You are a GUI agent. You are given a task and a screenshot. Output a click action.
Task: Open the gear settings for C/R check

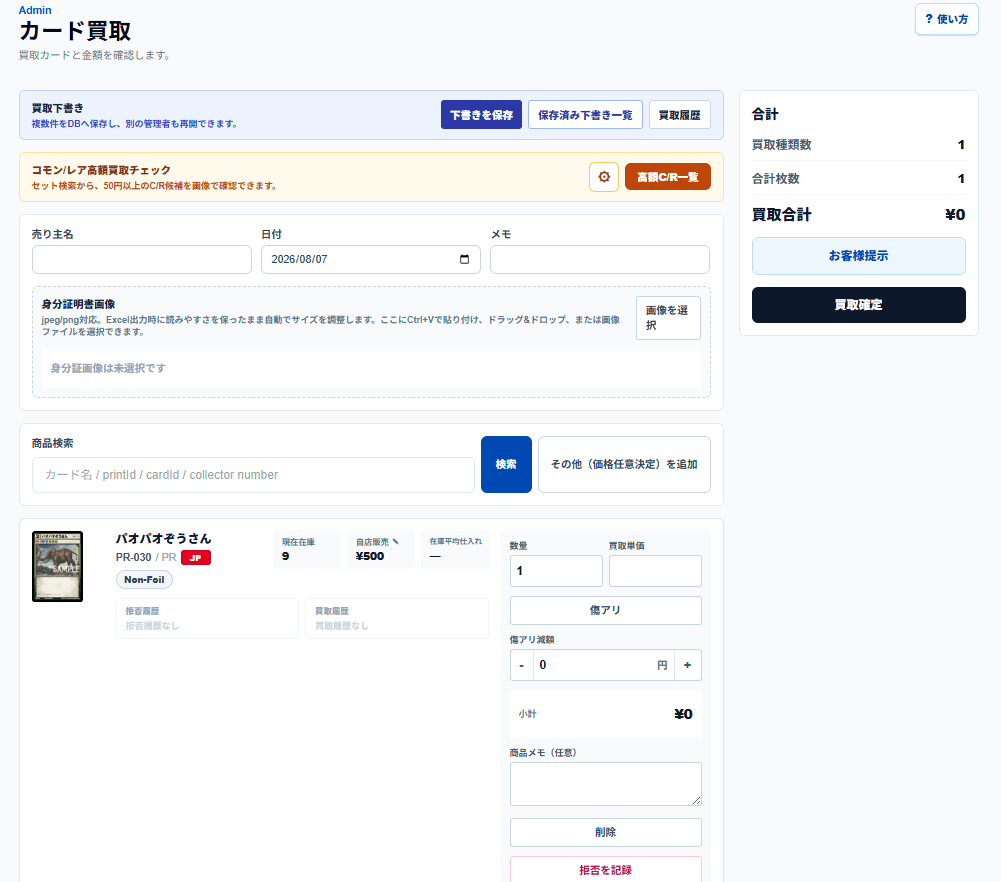603,177
